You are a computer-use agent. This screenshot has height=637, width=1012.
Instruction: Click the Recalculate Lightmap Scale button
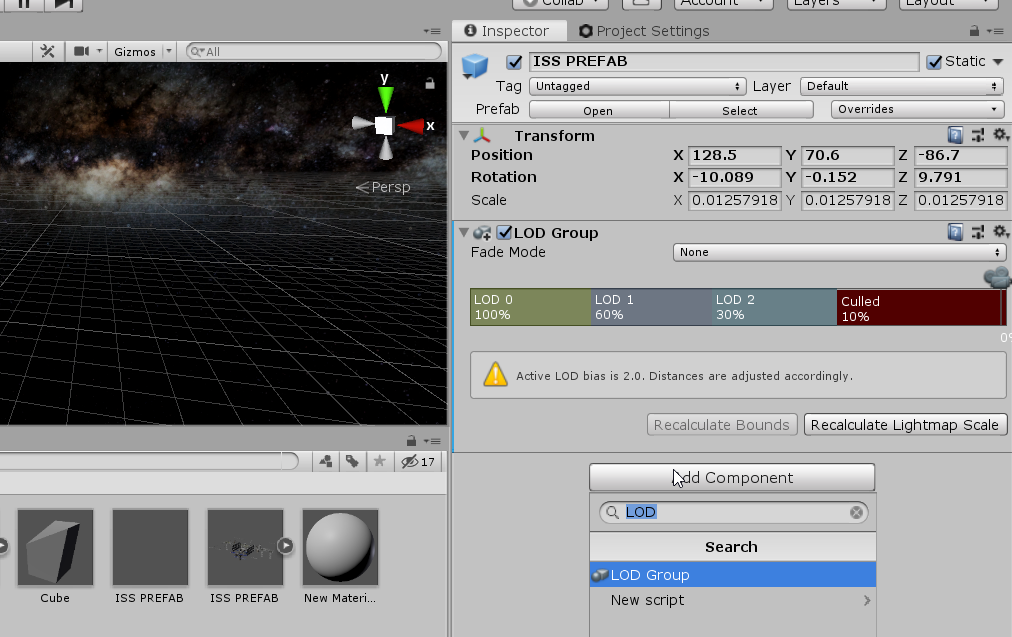coord(904,425)
